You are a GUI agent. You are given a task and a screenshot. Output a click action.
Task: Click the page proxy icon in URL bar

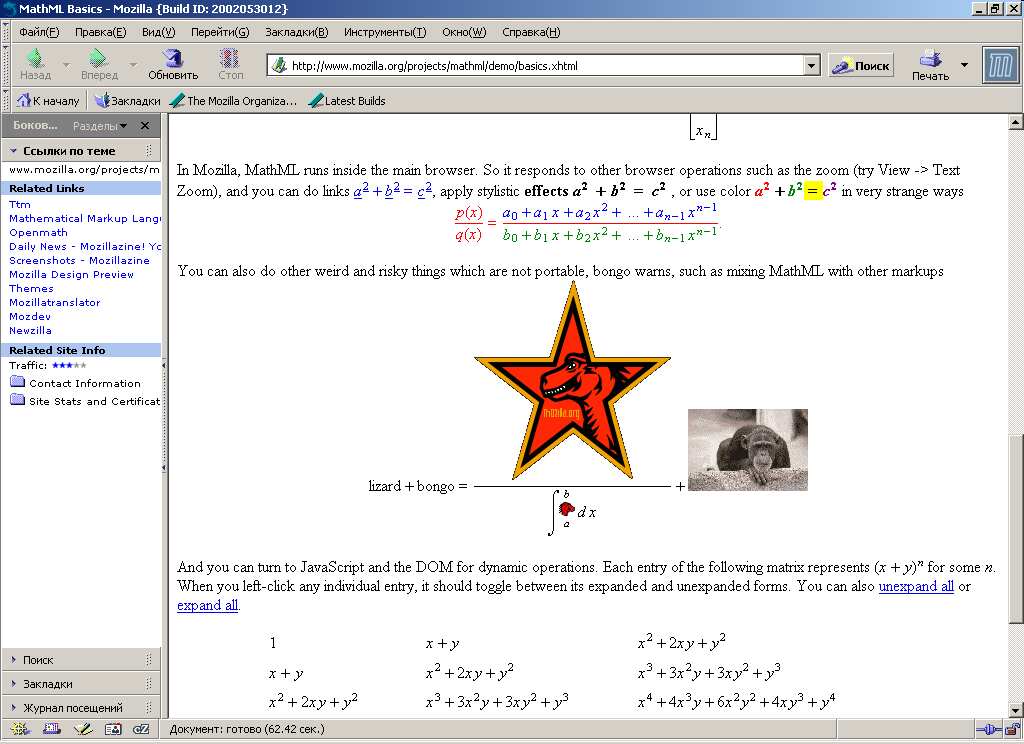pos(280,65)
